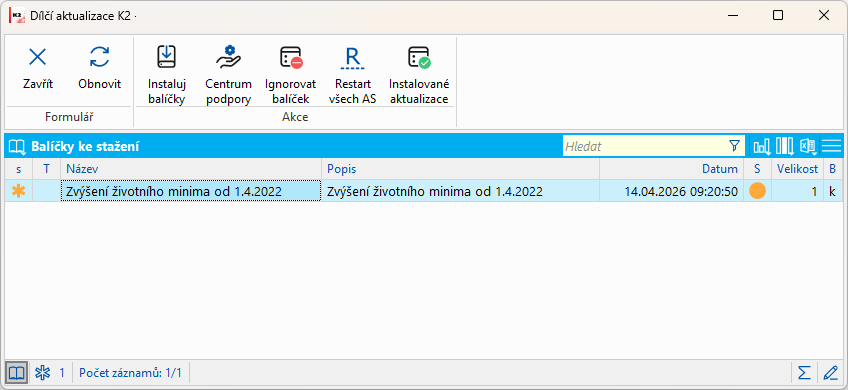
Task: Click the T column header
Action: [x=47, y=169]
